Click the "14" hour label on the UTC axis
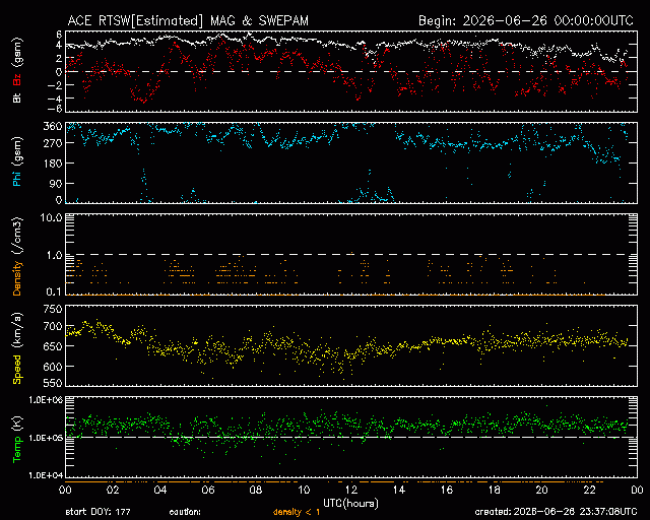 (x=399, y=490)
